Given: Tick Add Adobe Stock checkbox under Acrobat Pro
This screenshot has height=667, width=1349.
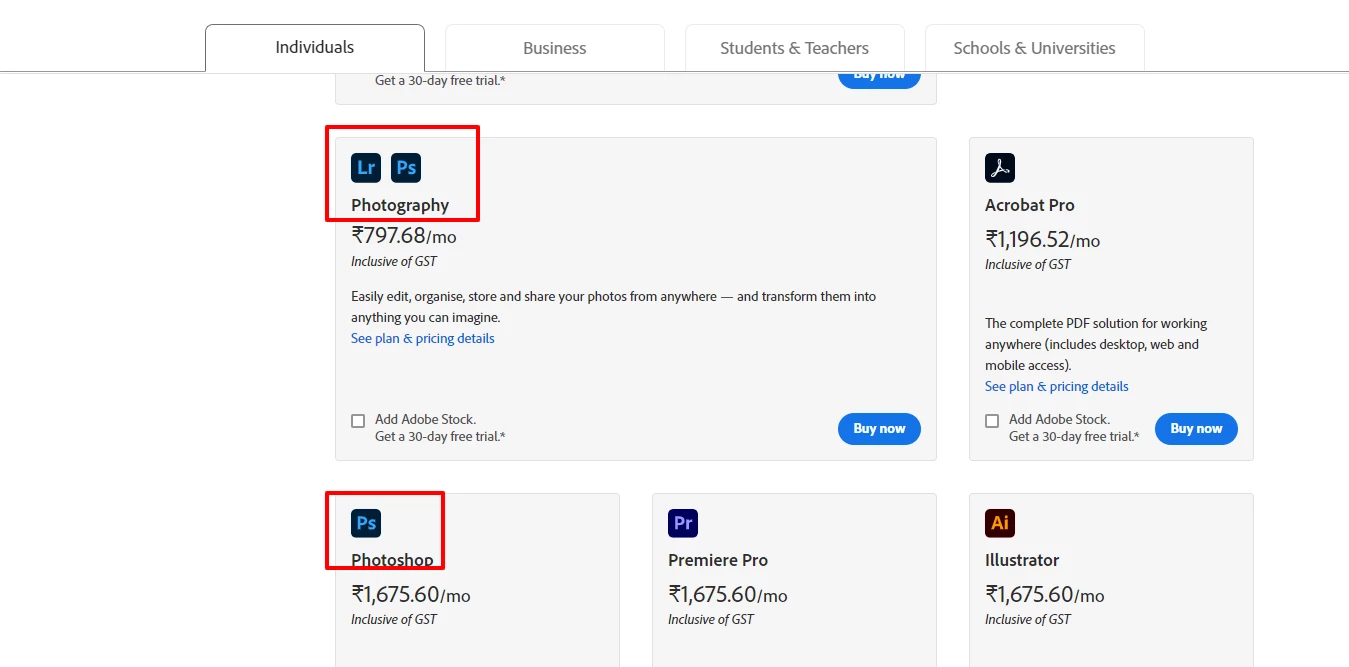Looking at the screenshot, I should tap(992, 421).
